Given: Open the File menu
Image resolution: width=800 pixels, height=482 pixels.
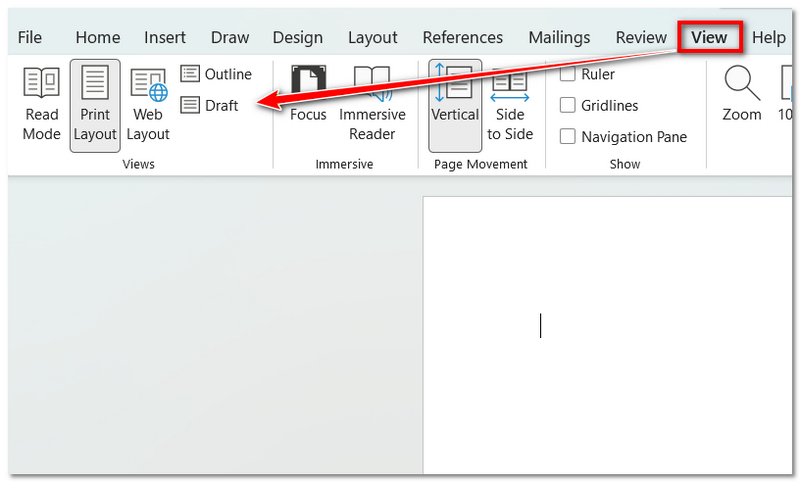Looking at the screenshot, I should point(30,38).
